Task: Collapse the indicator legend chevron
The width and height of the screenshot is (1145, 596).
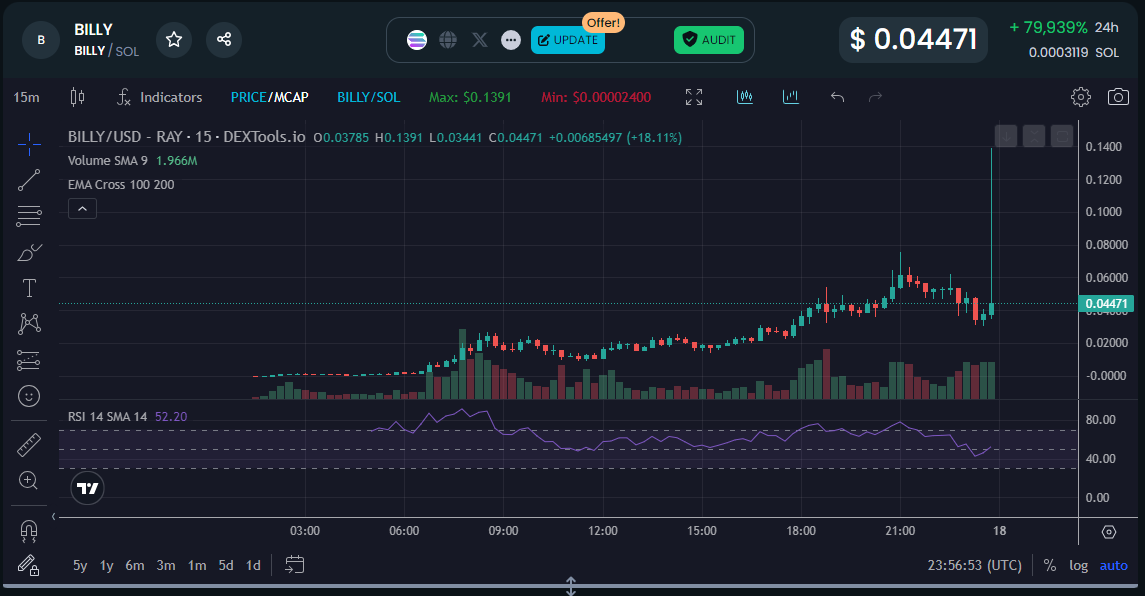Action: tap(83, 209)
